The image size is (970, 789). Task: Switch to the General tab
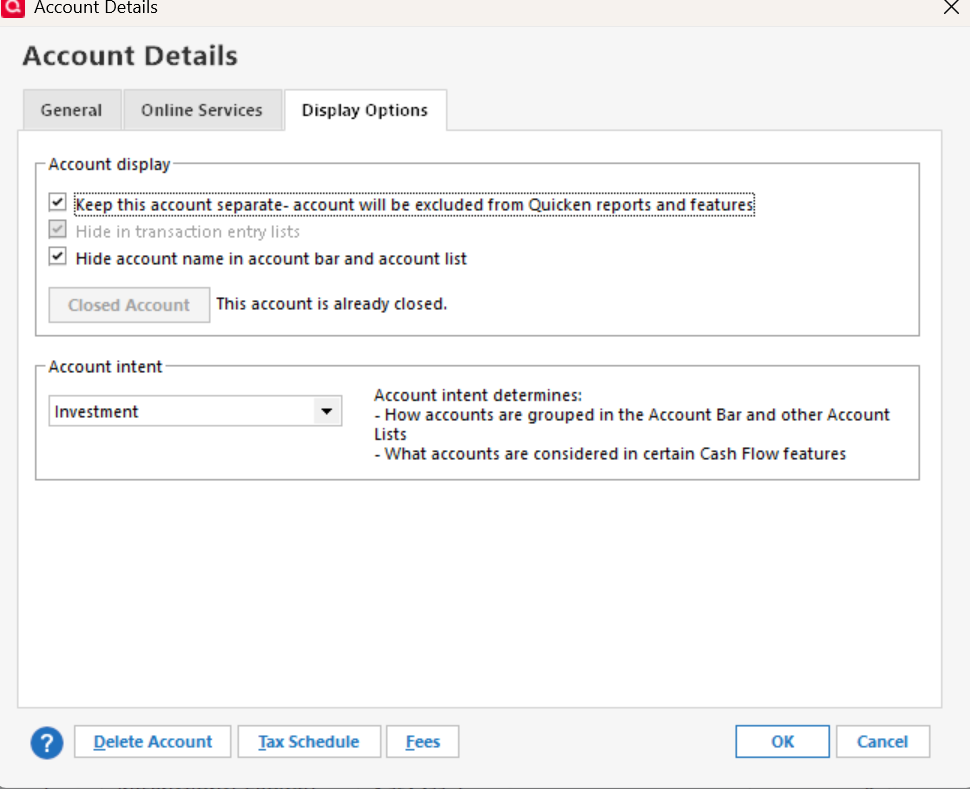click(71, 110)
